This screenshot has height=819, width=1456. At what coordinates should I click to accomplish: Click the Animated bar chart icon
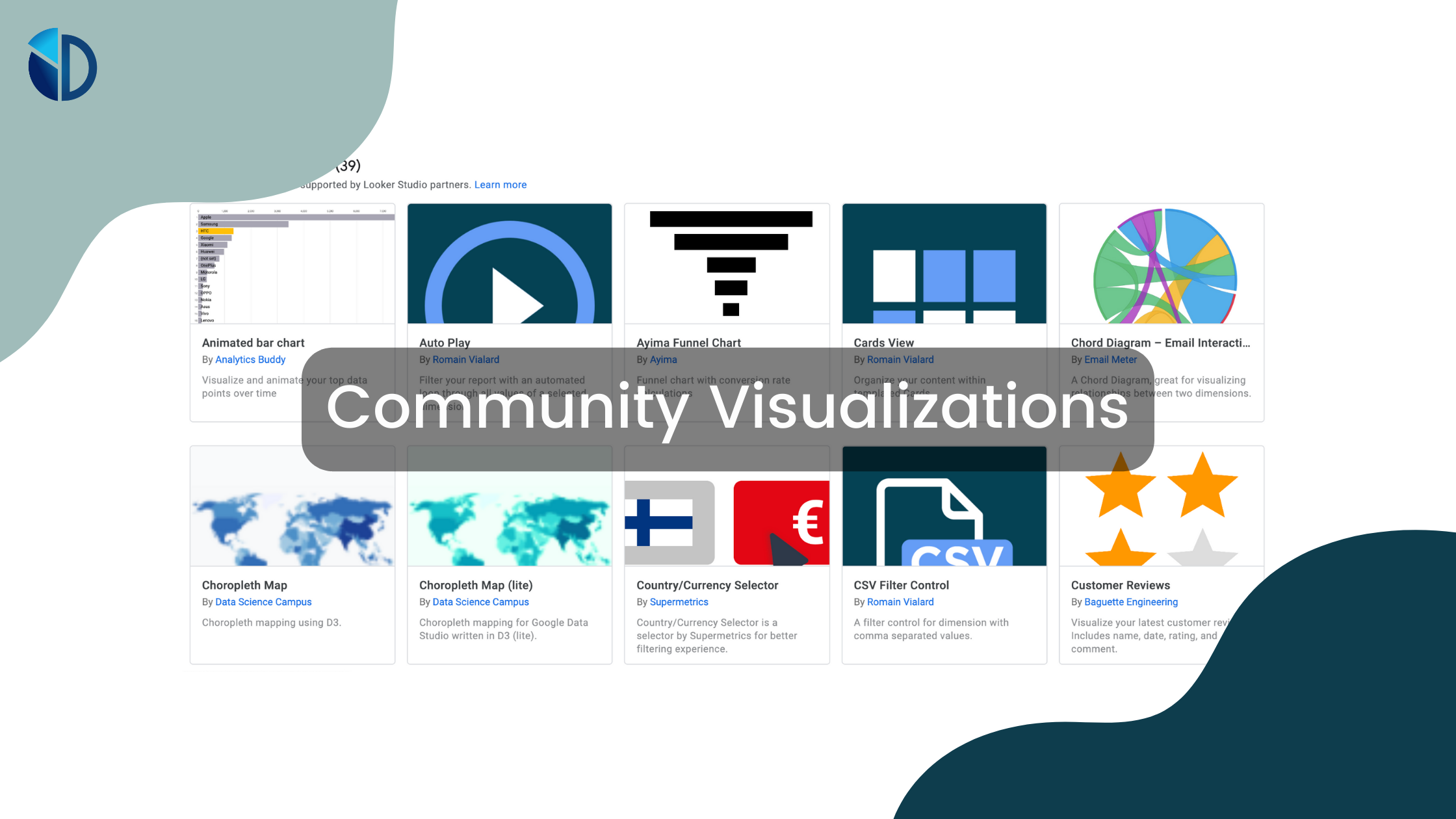point(292,264)
